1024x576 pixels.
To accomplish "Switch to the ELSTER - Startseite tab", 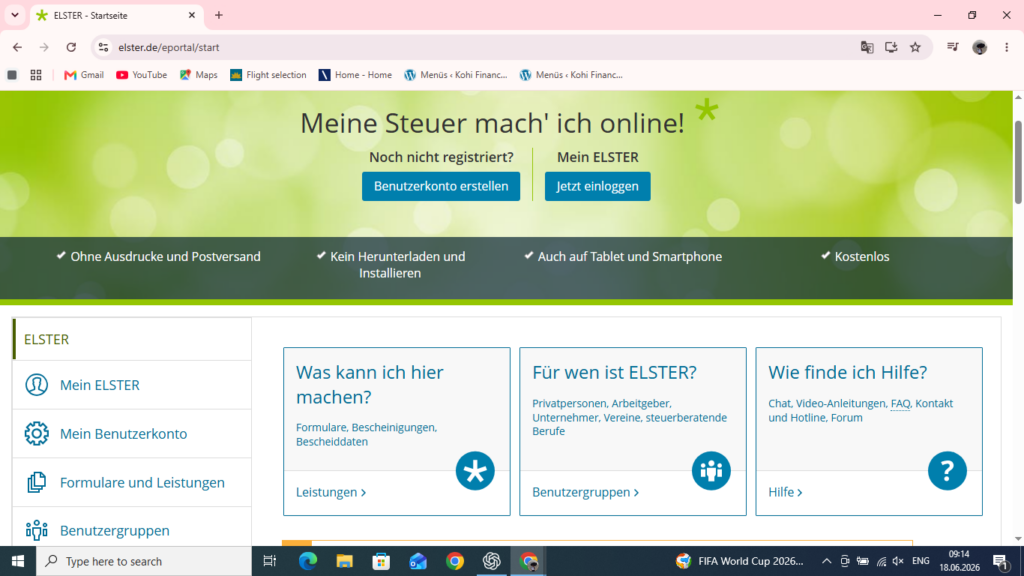I will pyautogui.click(x=116, y=15).
